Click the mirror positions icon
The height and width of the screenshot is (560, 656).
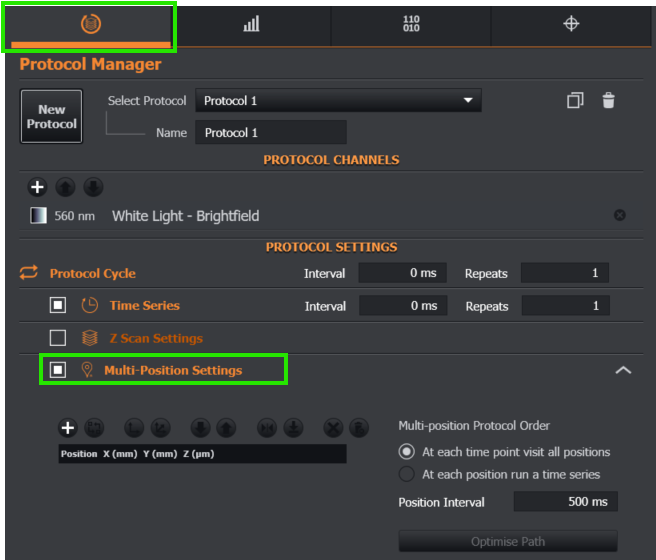pos(267,428)
